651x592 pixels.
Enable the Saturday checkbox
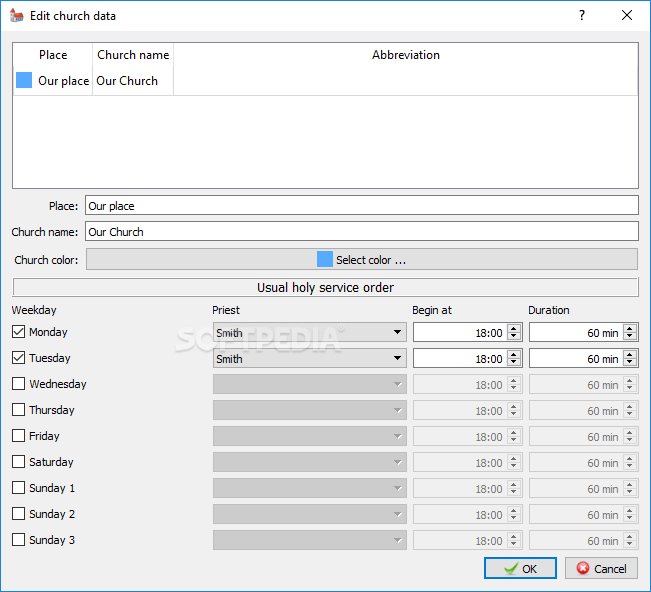(x=18, y=462)
